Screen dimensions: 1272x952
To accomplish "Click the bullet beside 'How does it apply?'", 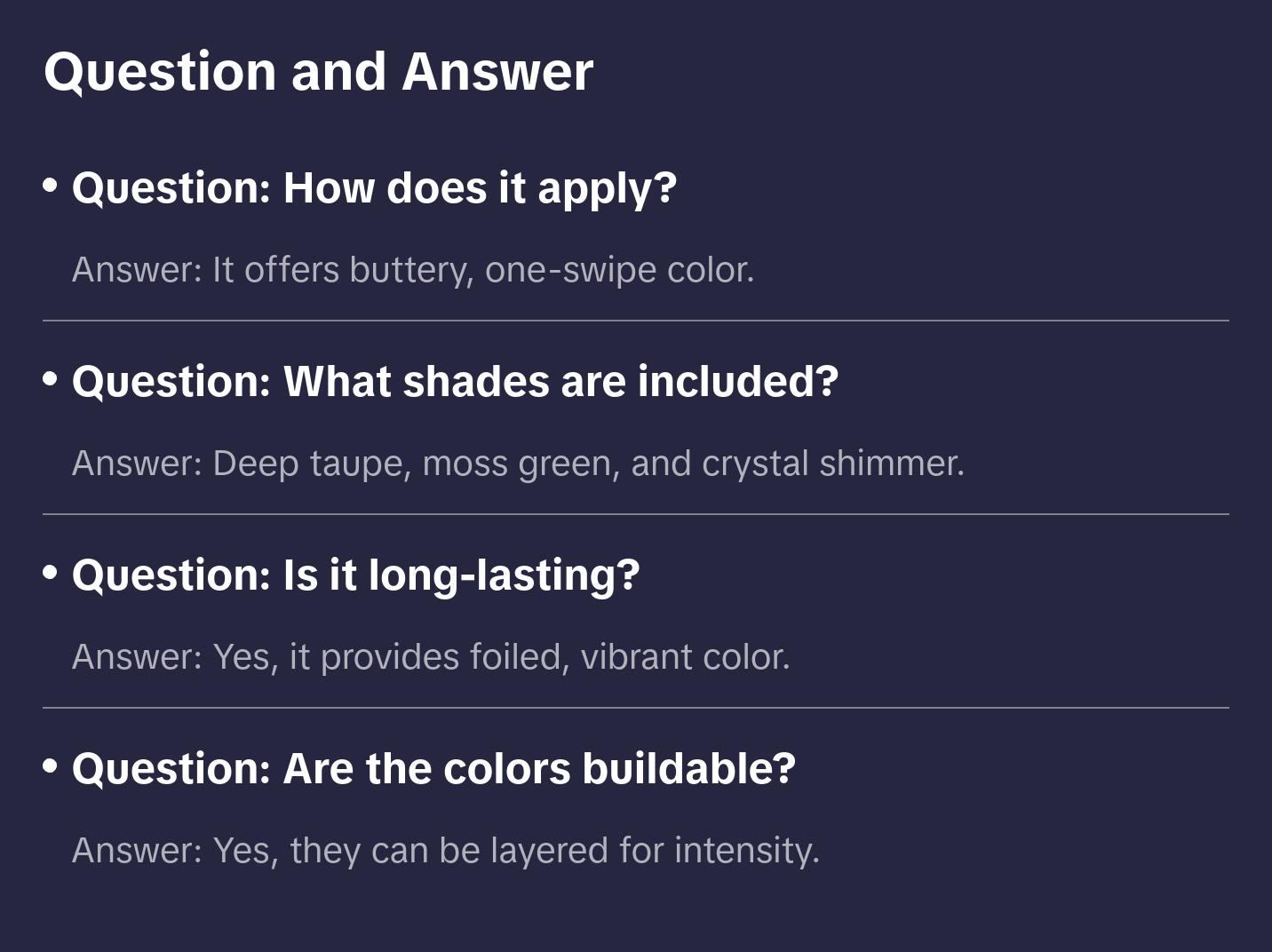I will tap(50, 186).
